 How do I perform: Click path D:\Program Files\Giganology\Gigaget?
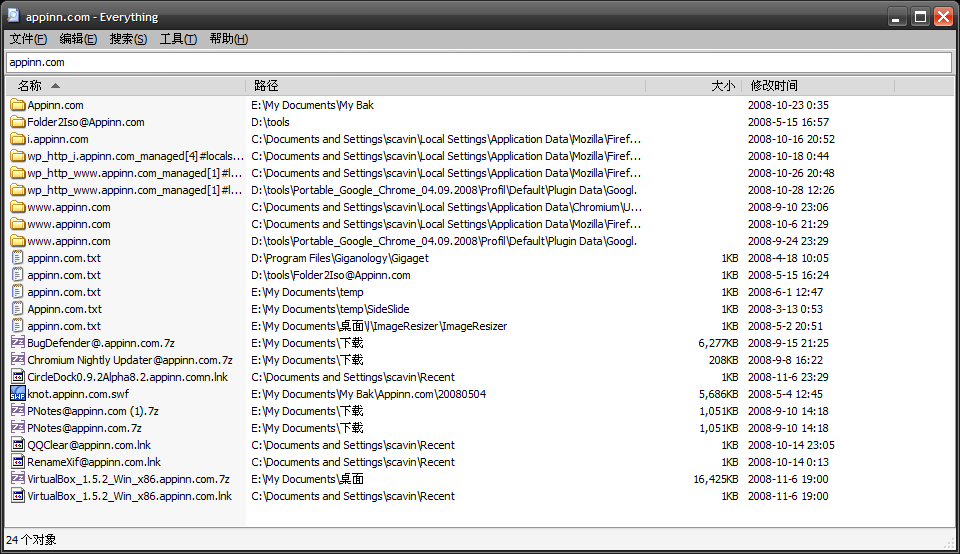click(x=340, y=258)
